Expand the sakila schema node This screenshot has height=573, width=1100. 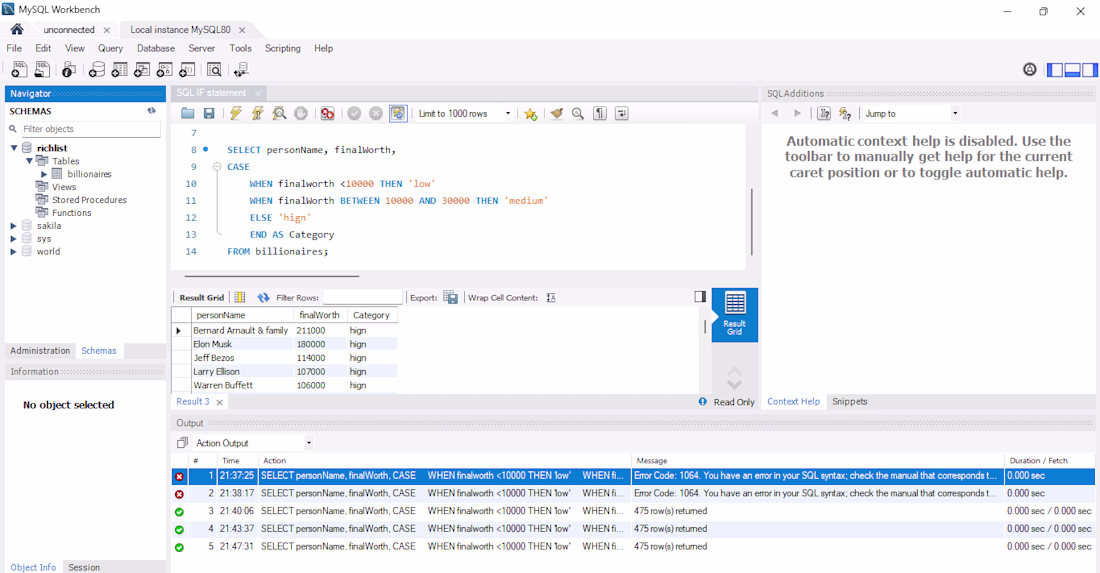13,226
